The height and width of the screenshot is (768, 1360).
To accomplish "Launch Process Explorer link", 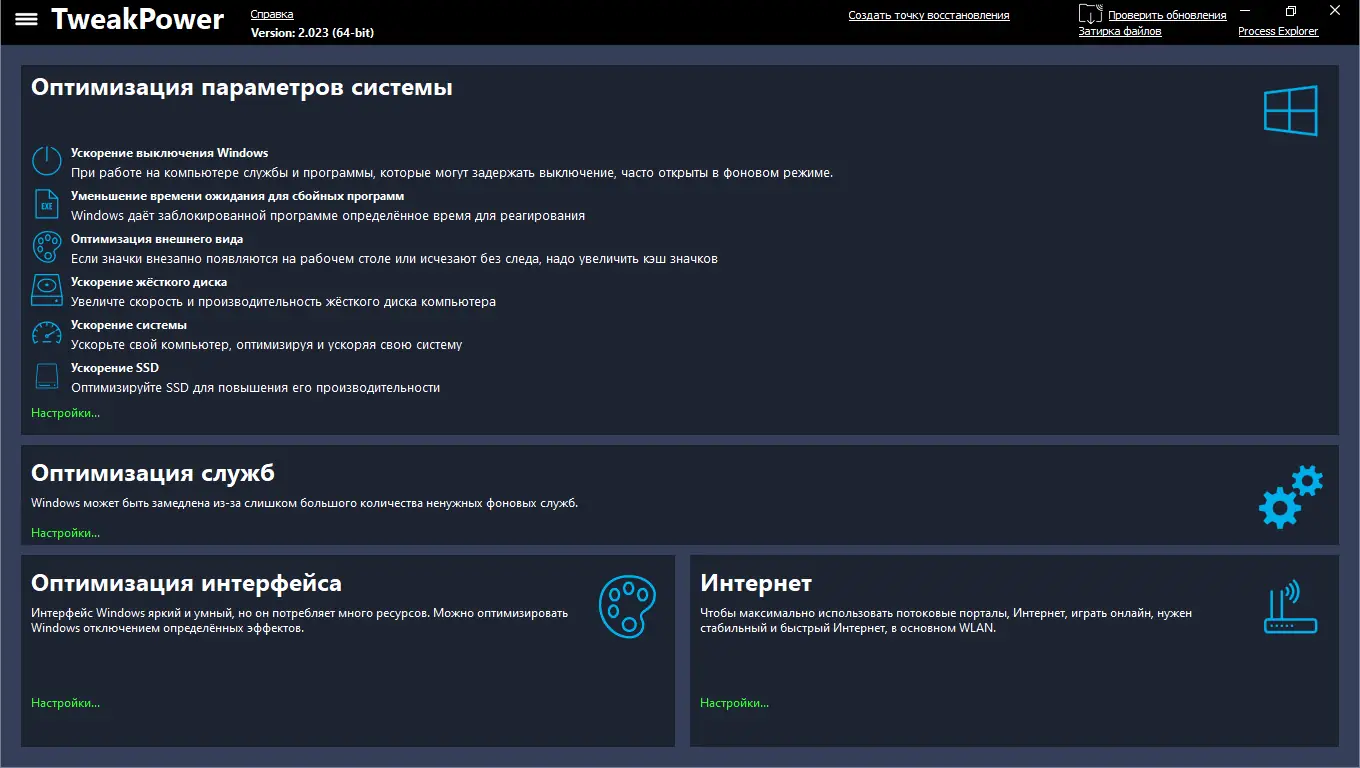I will tap(1278, 32).
